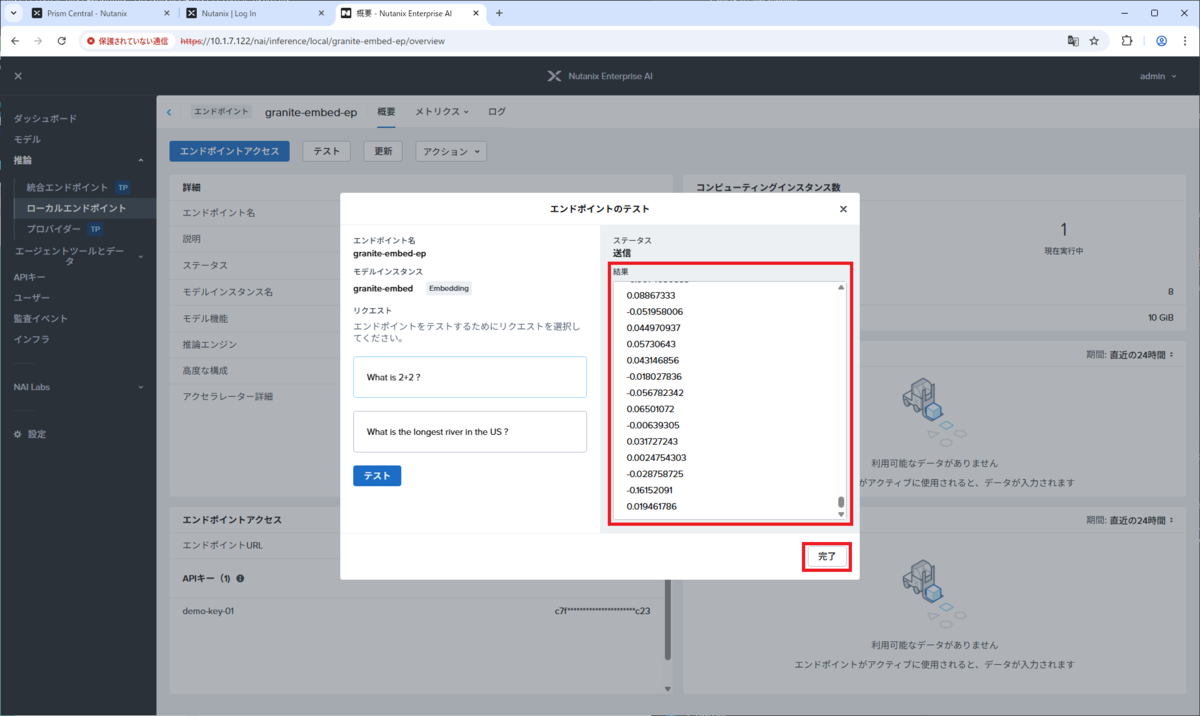This screenshot has width=1200, height=716.
Task: Click the blue テスト button in the dialog
Action: [x=377, y=476]
